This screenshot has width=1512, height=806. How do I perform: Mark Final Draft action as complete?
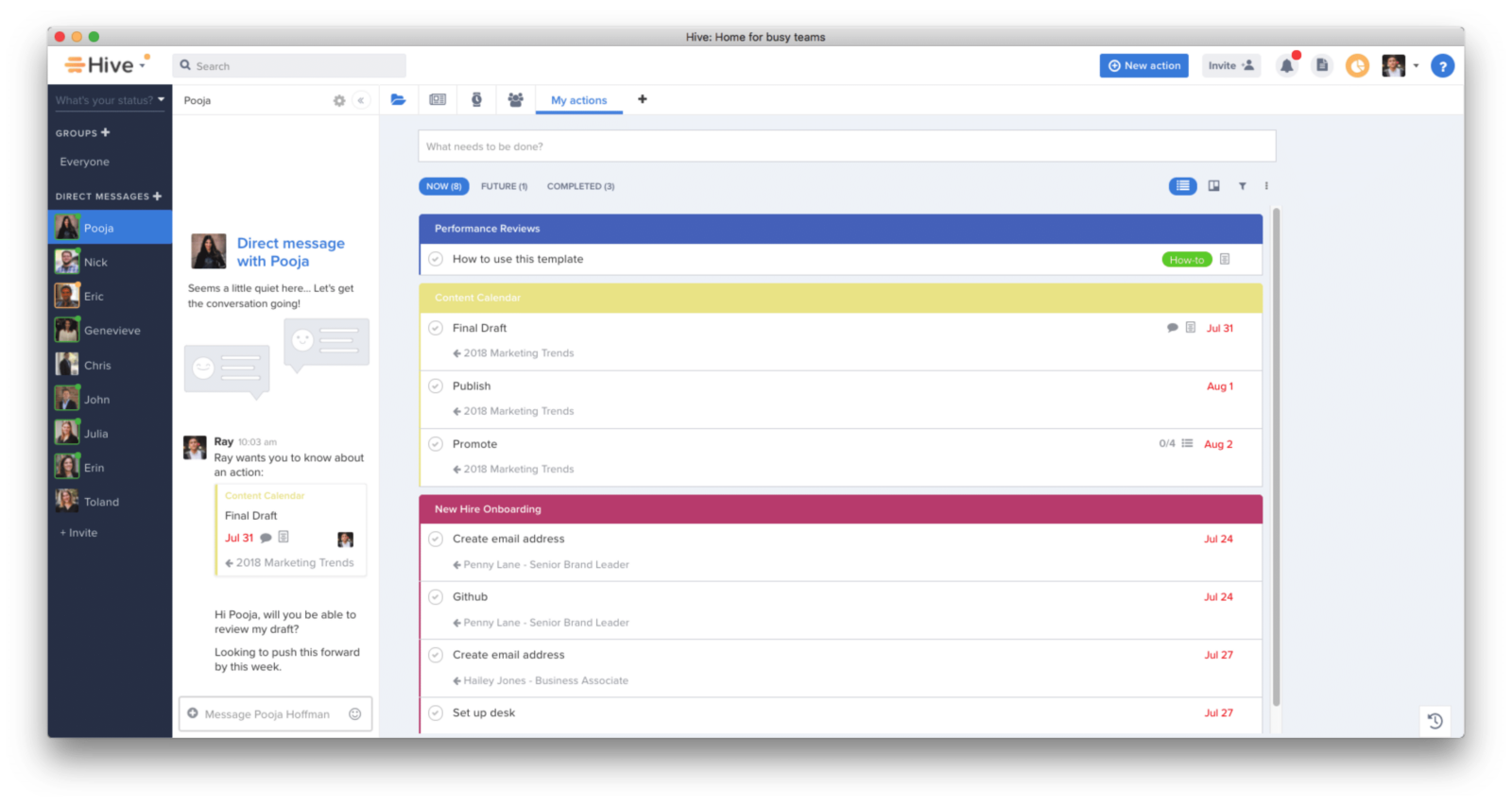pyautogui.click(x=436, y=328)
